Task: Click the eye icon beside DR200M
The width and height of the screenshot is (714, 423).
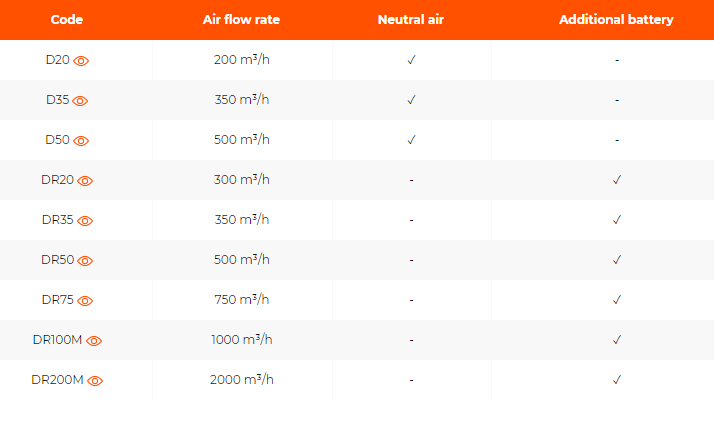Action: (x=95, y=380)
